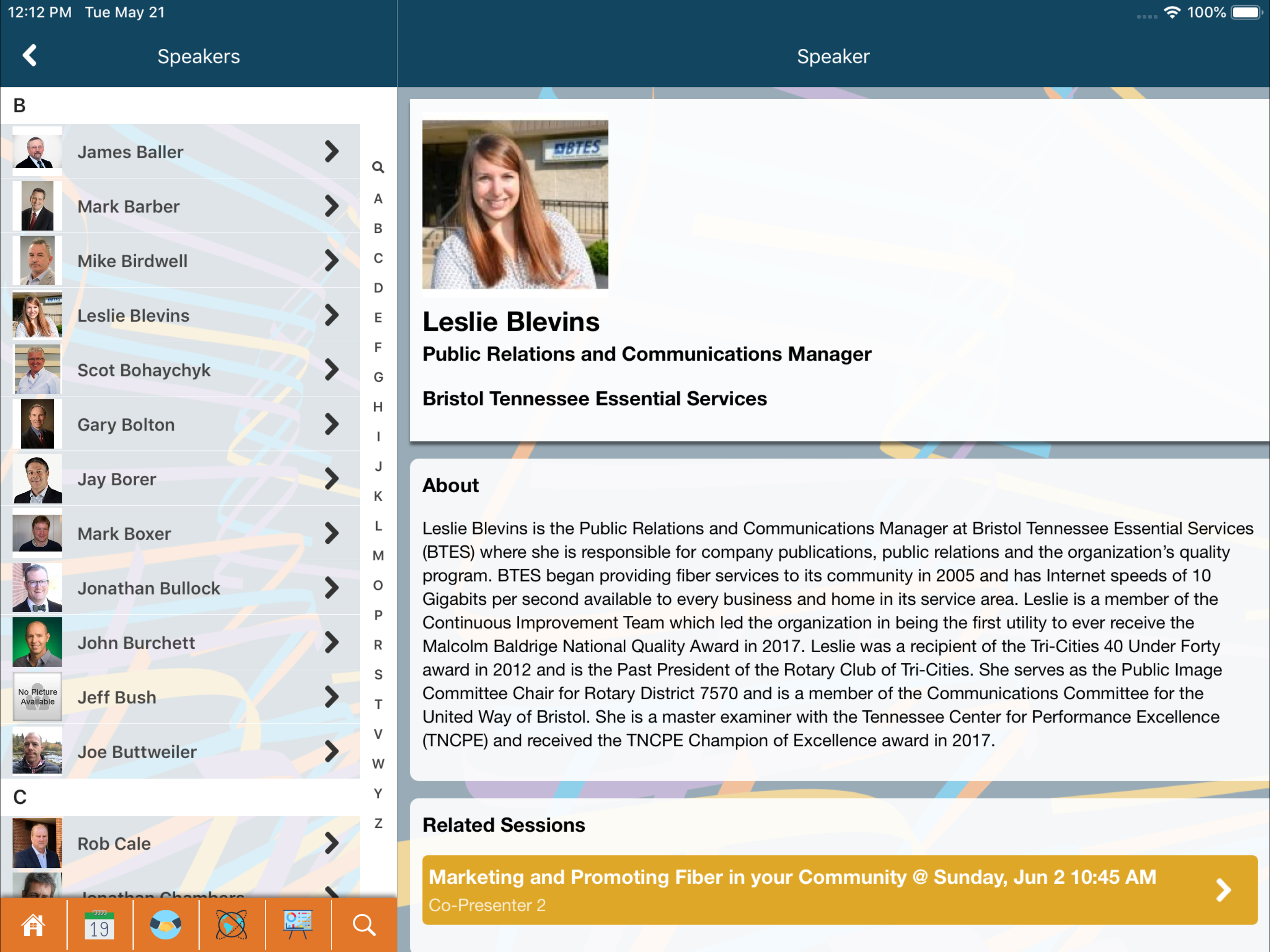Select Joe Buttweiler in speaker list

pyautogui.click(x=180, y=752)
